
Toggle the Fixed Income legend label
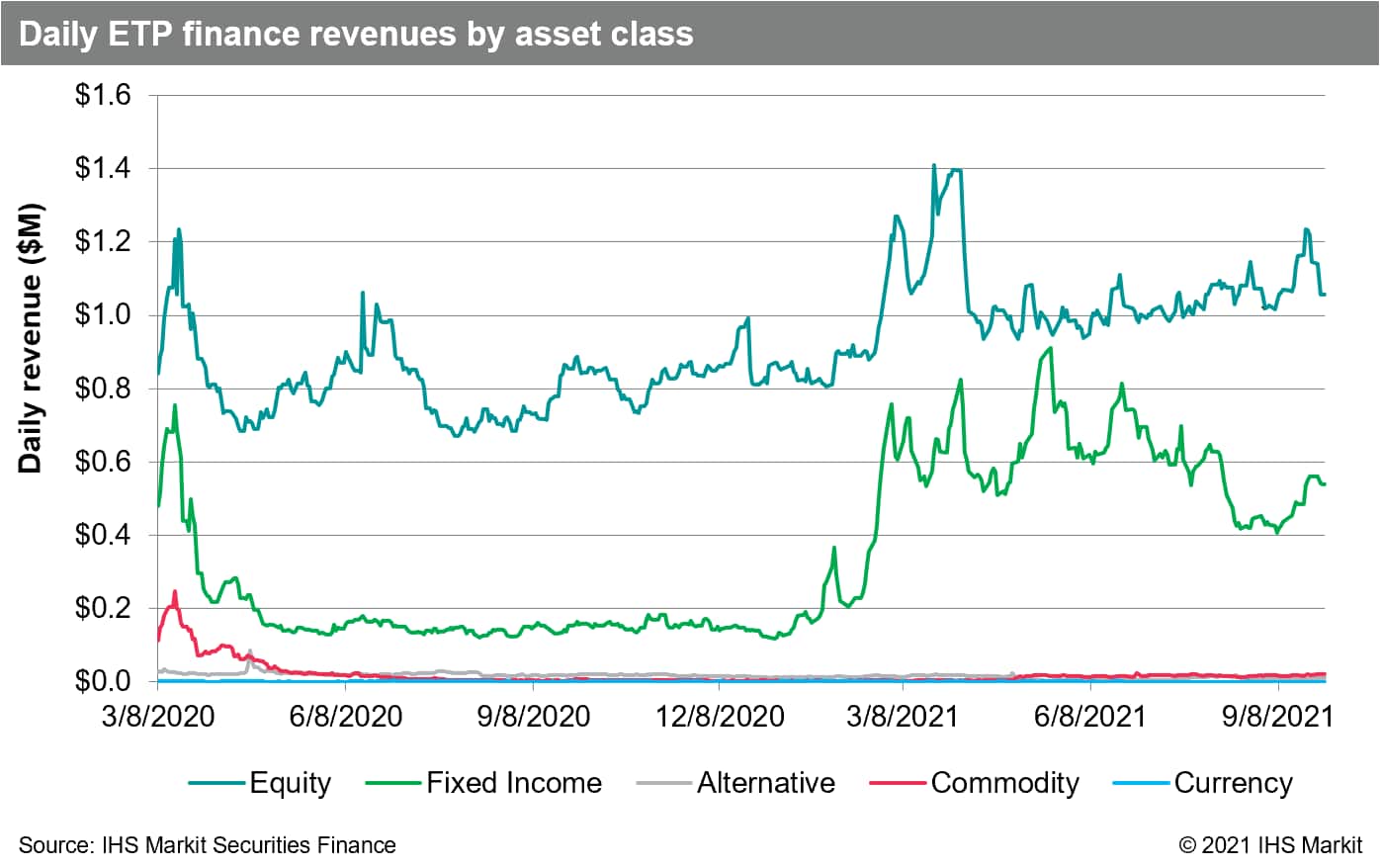tap(513, 783)
